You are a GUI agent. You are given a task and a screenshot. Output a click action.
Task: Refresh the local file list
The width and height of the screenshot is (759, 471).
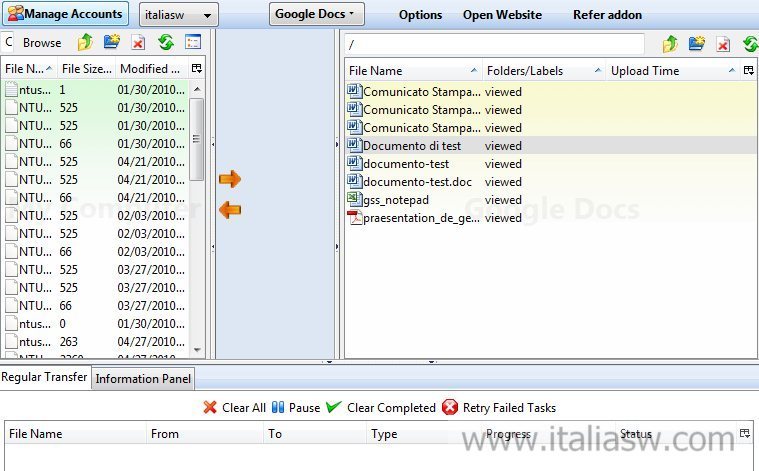pyautogui.click(x=166, y=43)
